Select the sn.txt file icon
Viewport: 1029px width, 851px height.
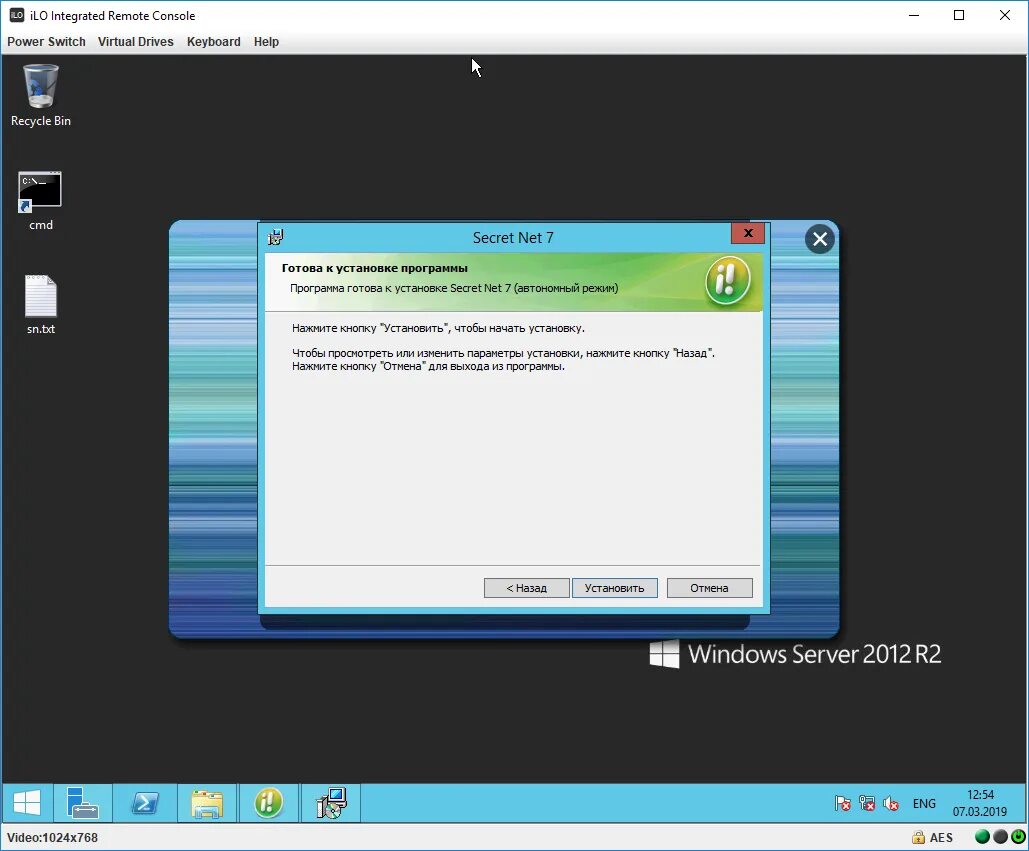[x=41, y=305]
